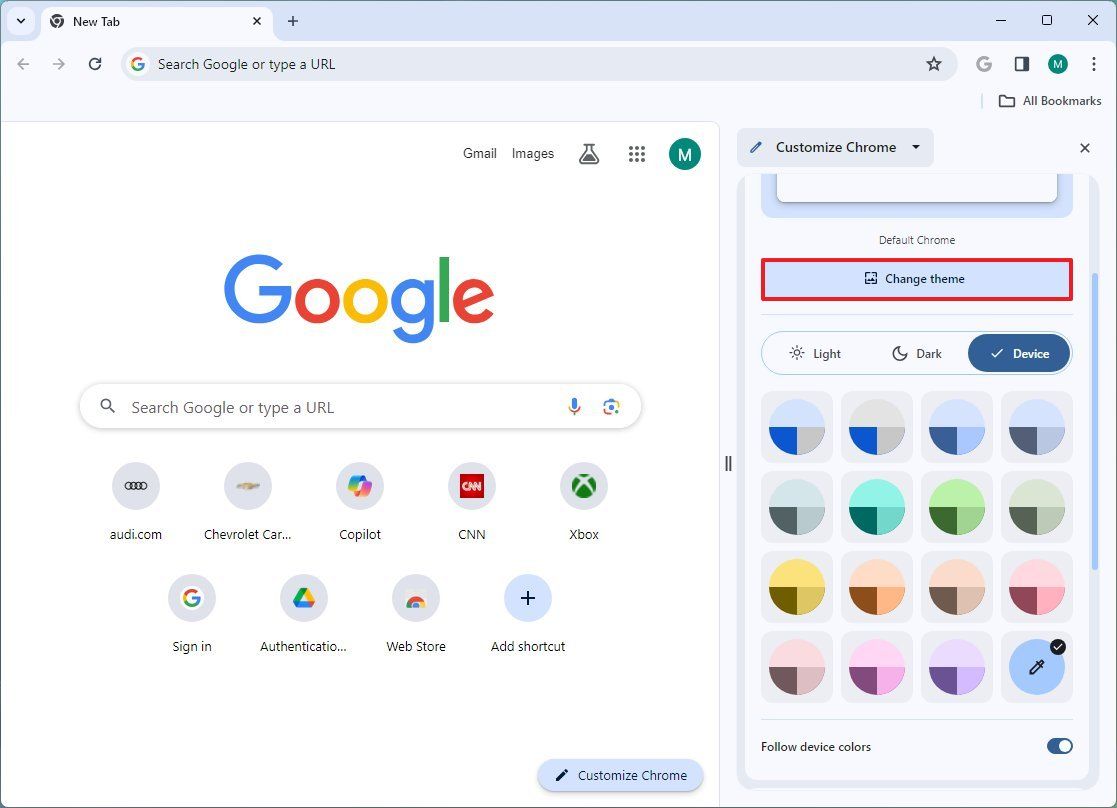
Task: Open the Chrome side panel icon
Action: 1021,63
